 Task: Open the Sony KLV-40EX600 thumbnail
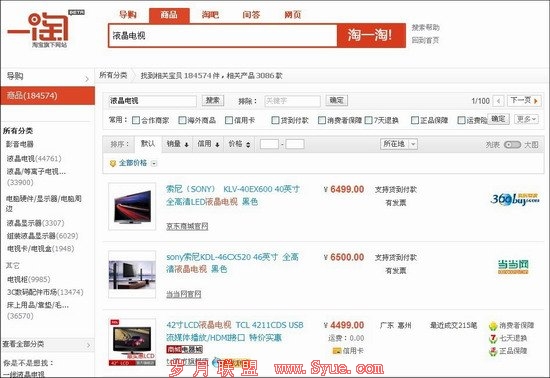pyautogui.click(x=132, y=207)
